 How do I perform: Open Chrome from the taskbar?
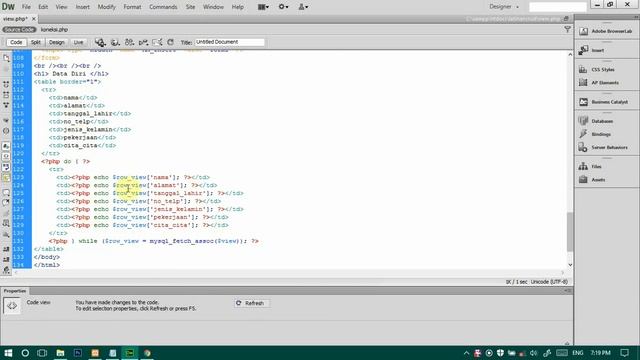coord(147,353)
